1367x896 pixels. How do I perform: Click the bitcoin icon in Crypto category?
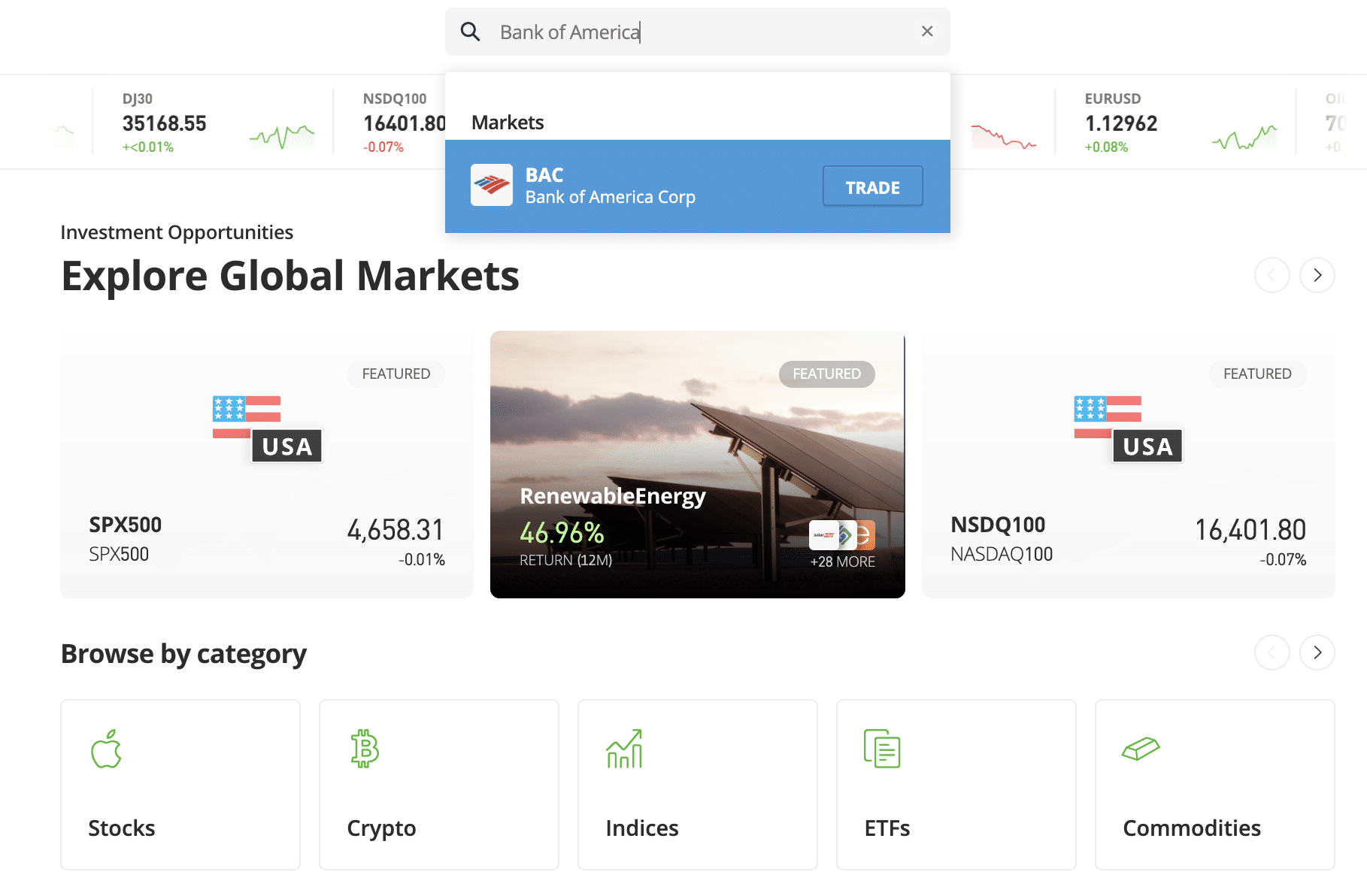(365, 749)
